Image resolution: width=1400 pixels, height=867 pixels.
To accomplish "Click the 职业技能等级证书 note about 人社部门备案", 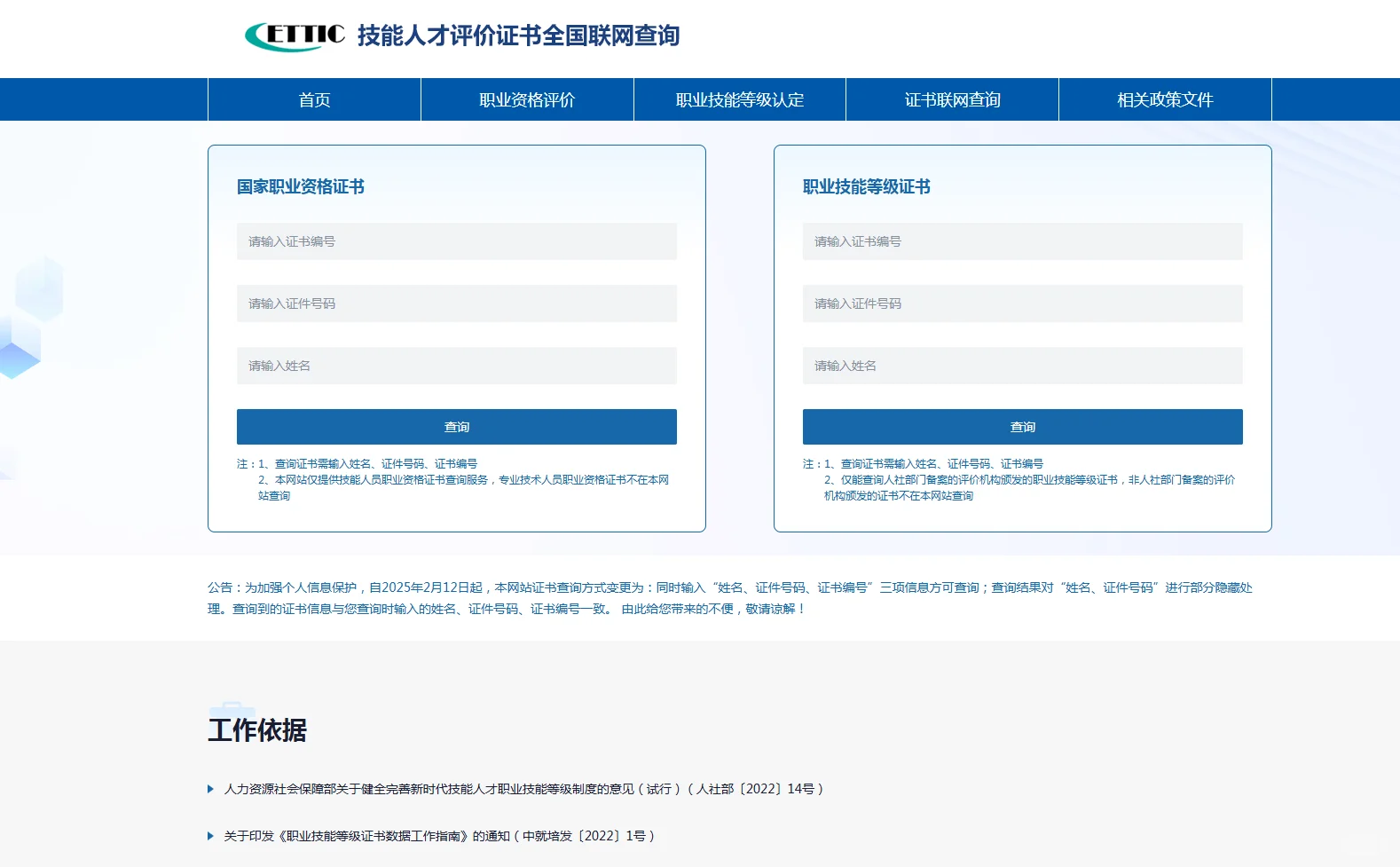I will click(1029, 487).
